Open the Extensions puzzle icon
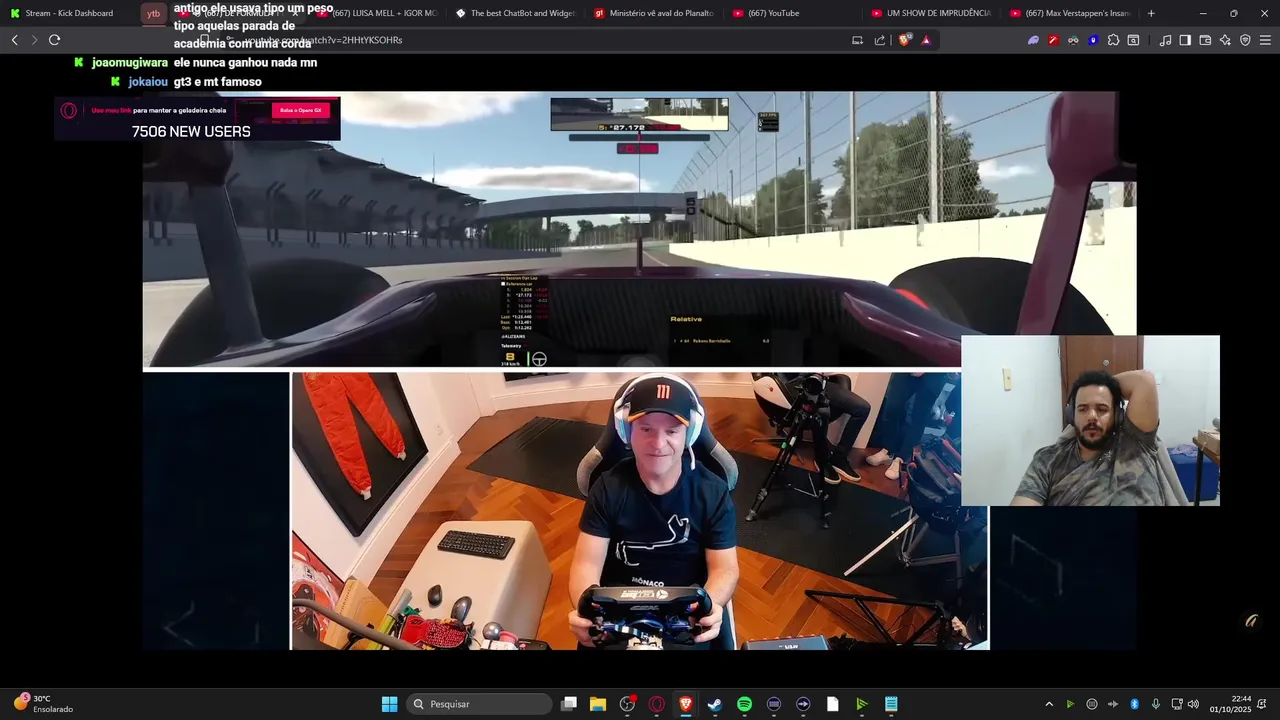The image size is (1280, 720). tap(1113, 40)
